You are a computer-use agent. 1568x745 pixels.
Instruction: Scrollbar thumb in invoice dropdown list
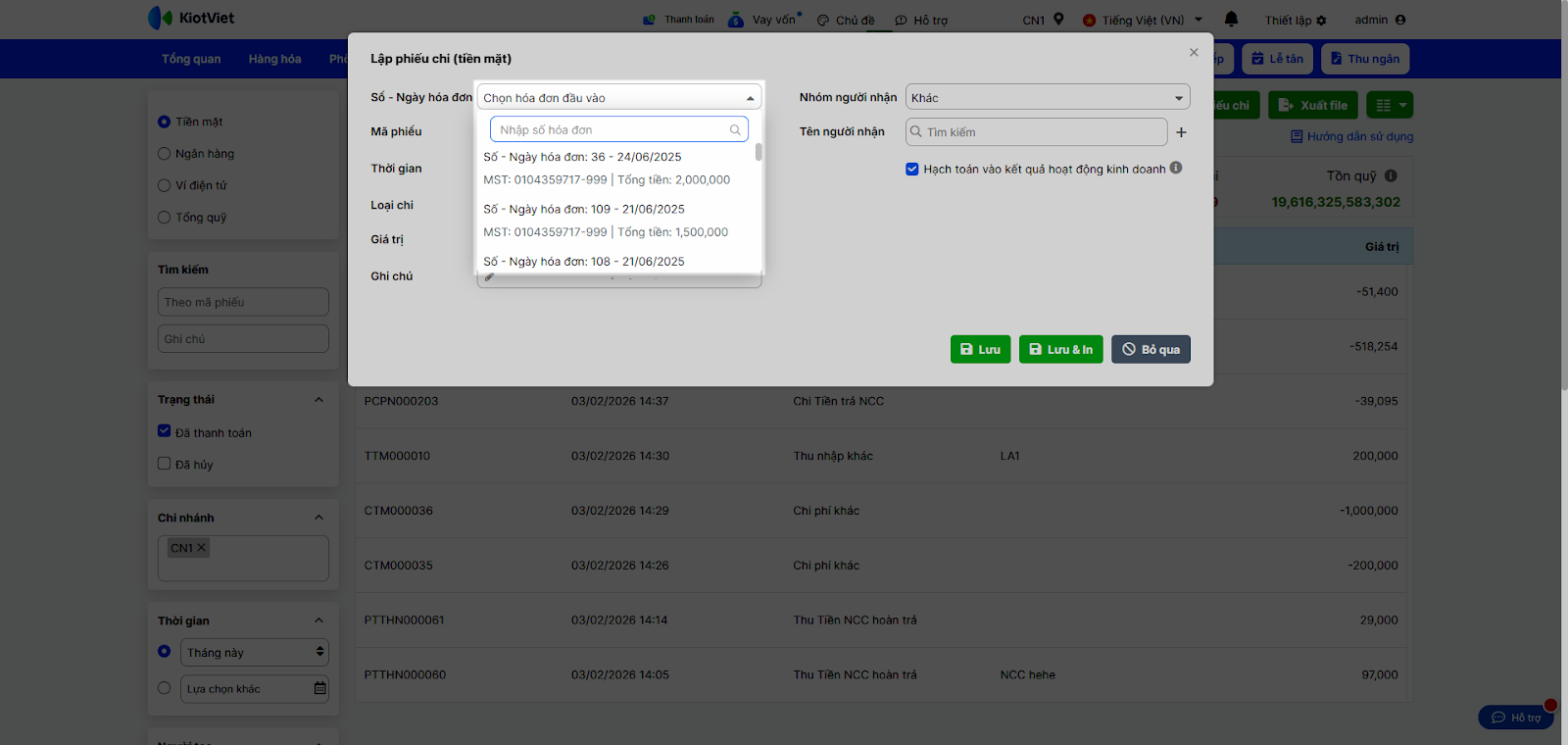click(x=759, y=152)
